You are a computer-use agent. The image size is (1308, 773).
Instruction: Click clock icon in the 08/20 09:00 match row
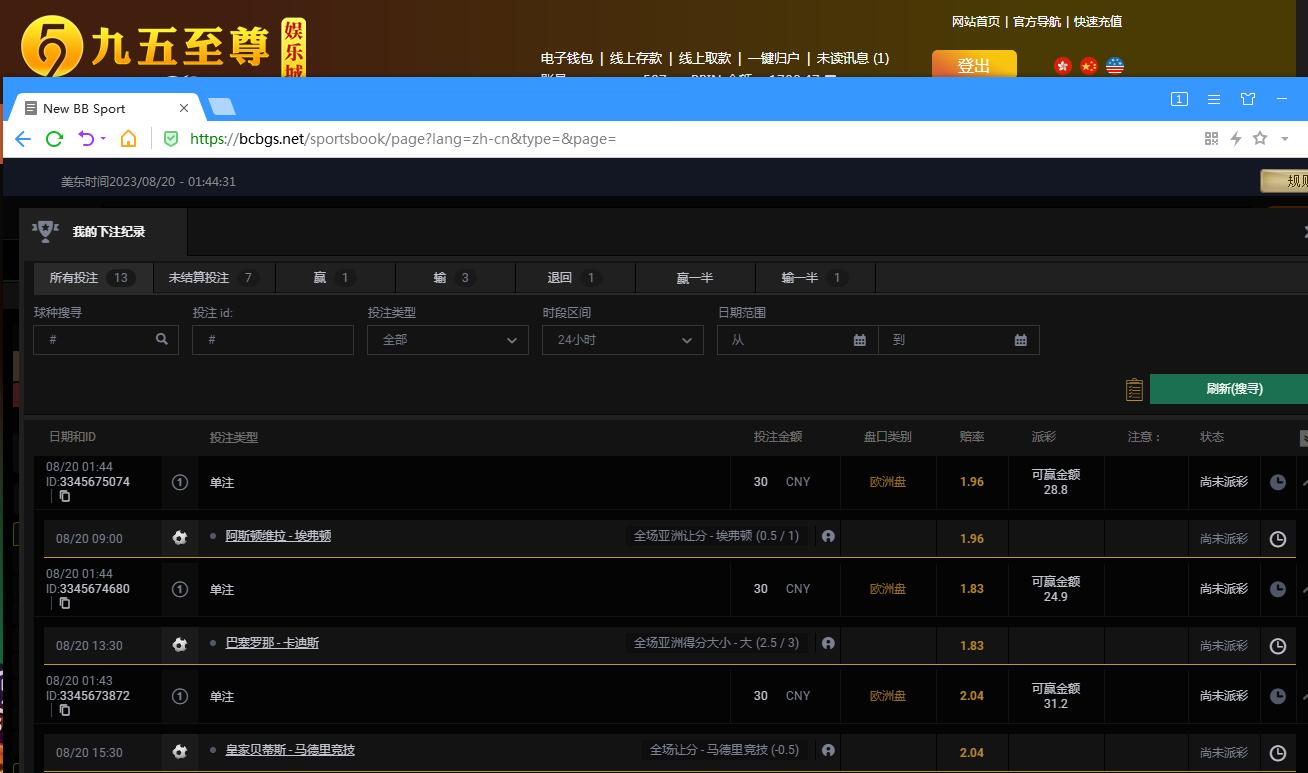1278,539
